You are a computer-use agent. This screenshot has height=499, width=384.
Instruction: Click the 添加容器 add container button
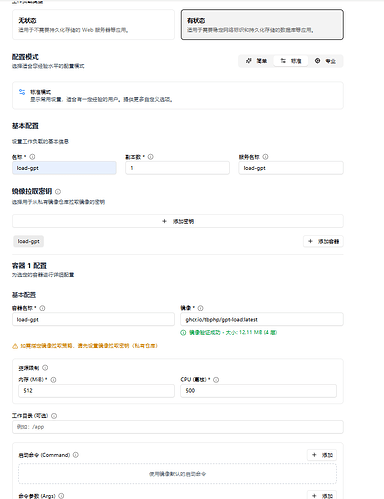point(323,241)
